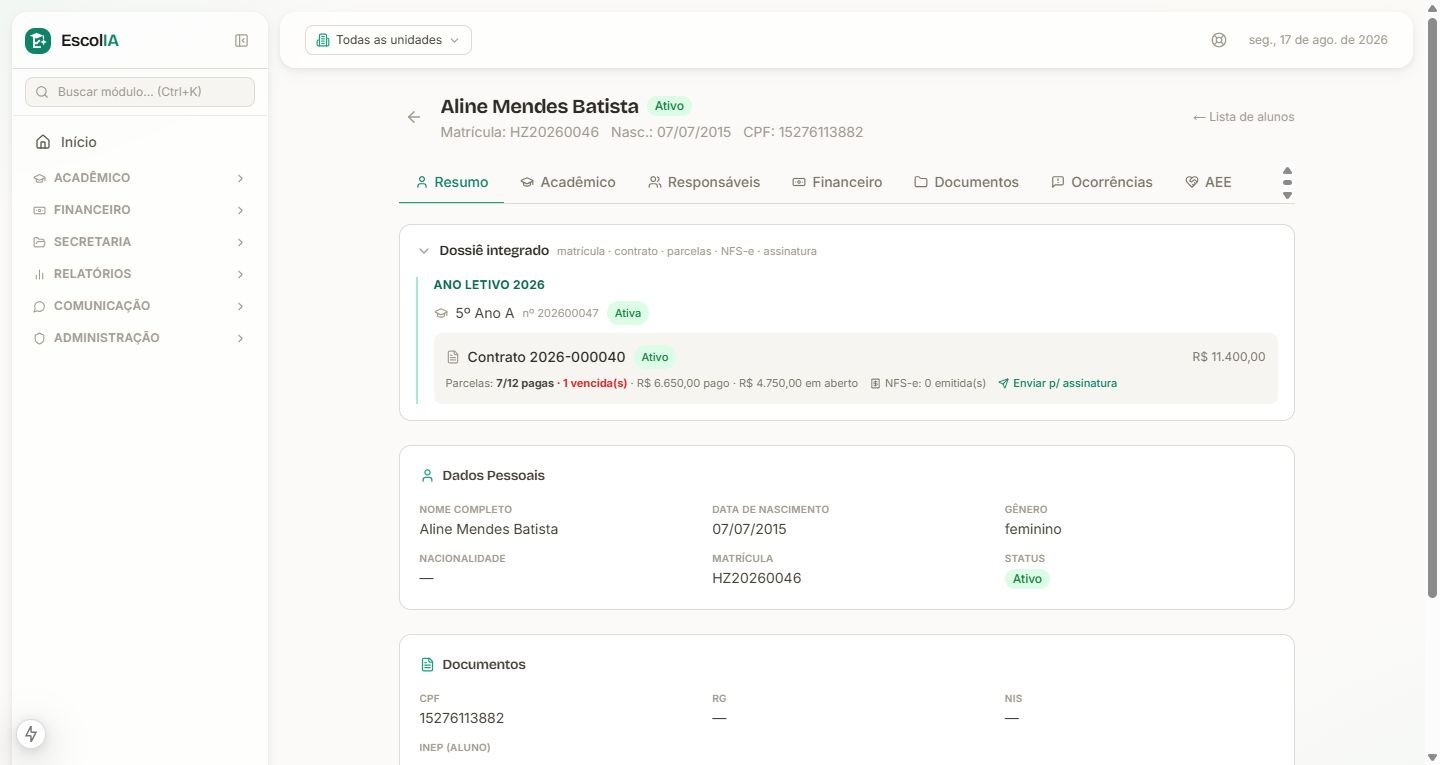
Task: Collapse the sidebar with the panel icon
Action: [x=241, y=40]
